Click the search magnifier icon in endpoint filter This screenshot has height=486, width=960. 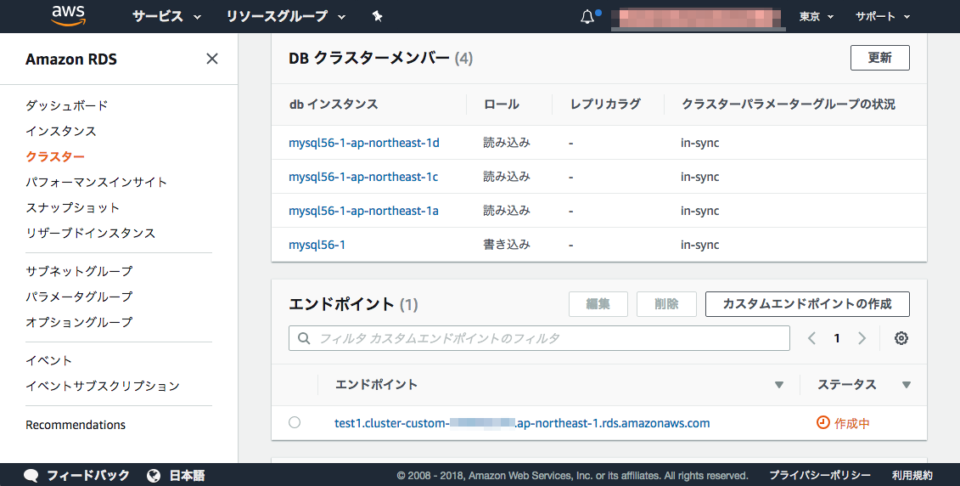(x=304, y=338)
